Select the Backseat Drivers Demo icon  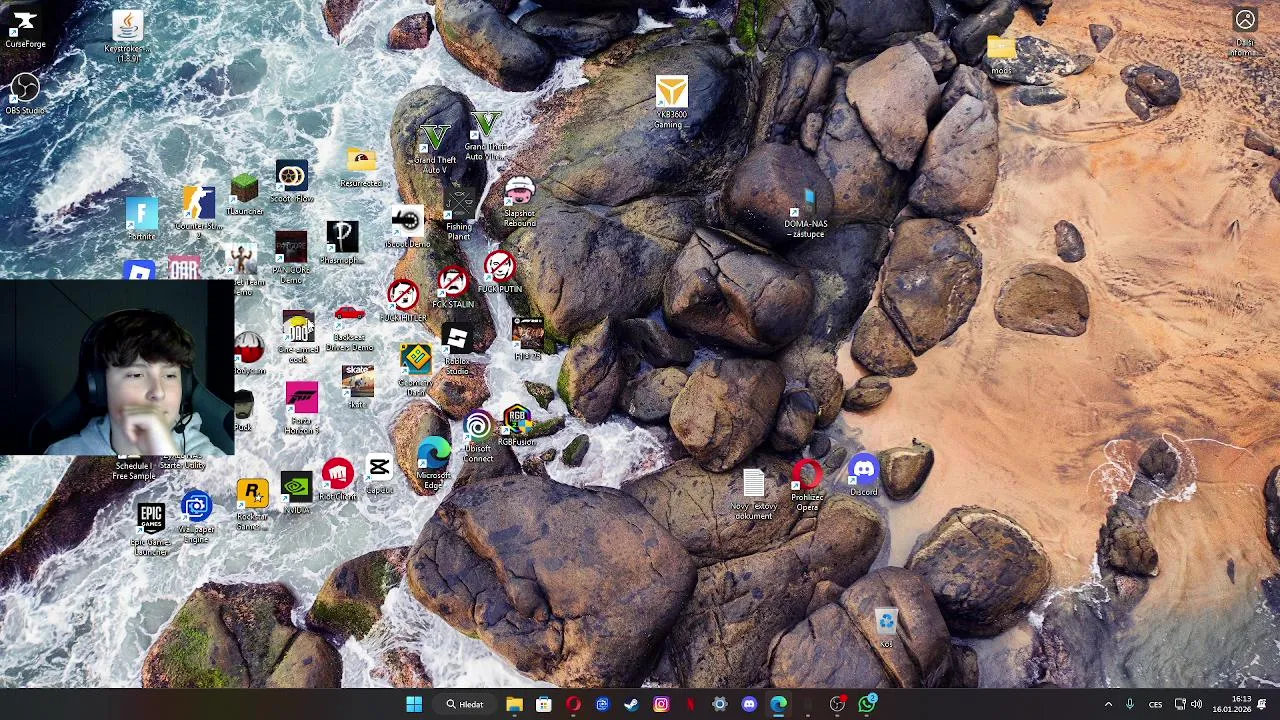(349, 329)
